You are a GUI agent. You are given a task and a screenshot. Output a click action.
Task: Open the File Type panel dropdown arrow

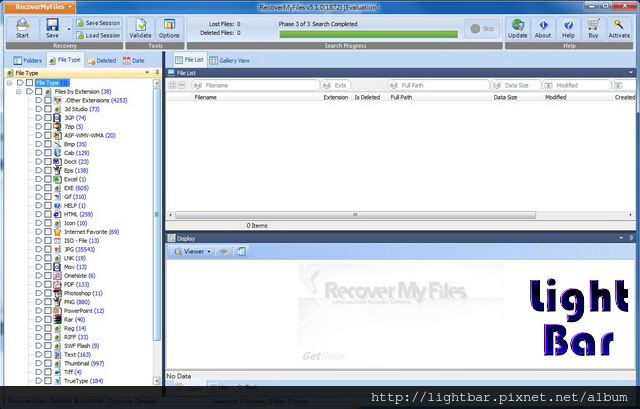point(147,73)
